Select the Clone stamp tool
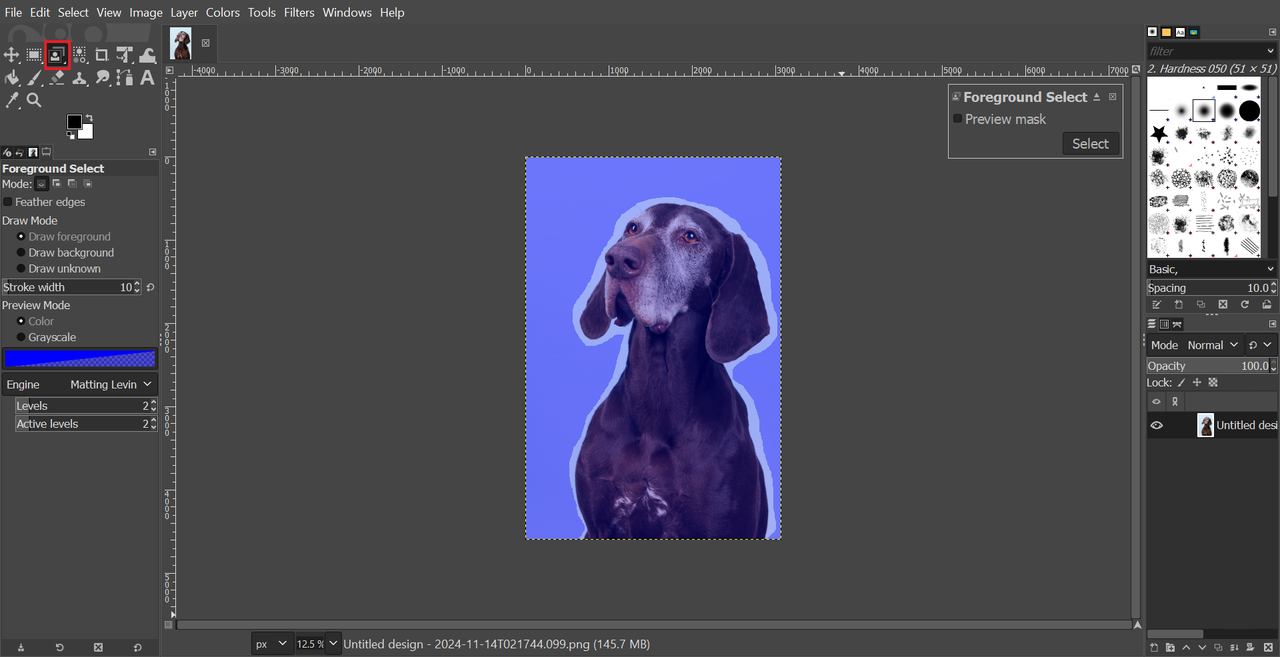The height and width of the screenshot is (657, 1280). point(79,77)
